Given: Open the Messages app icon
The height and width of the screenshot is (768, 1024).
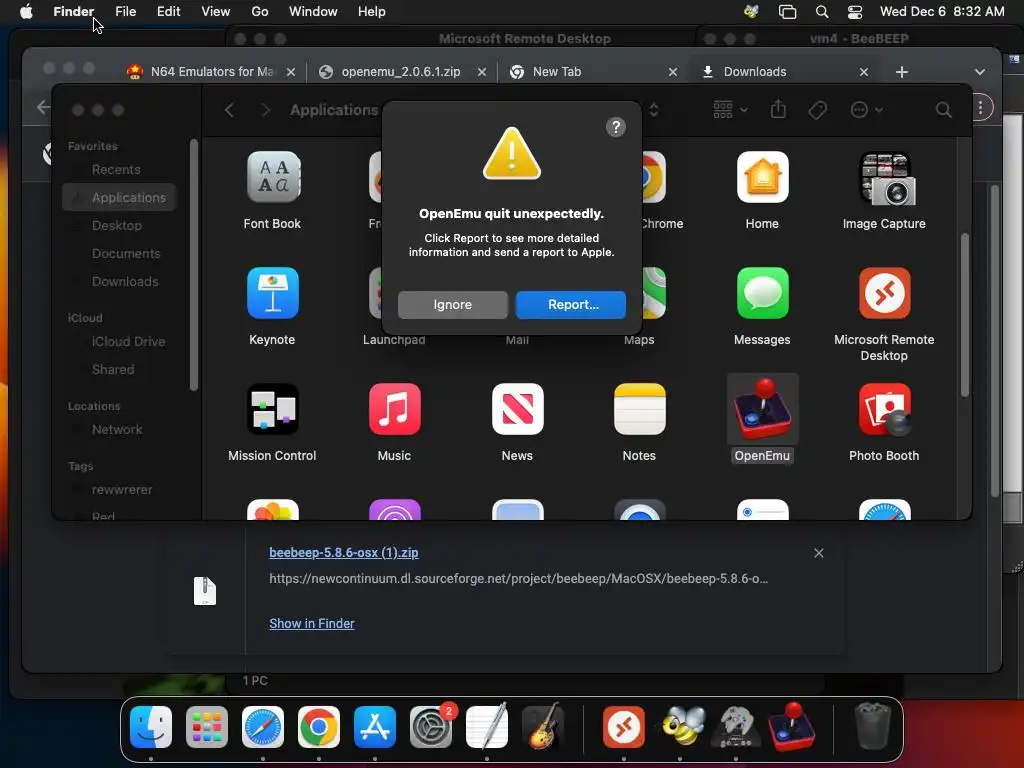Looking at the screenshot, I should click(762, 293).
